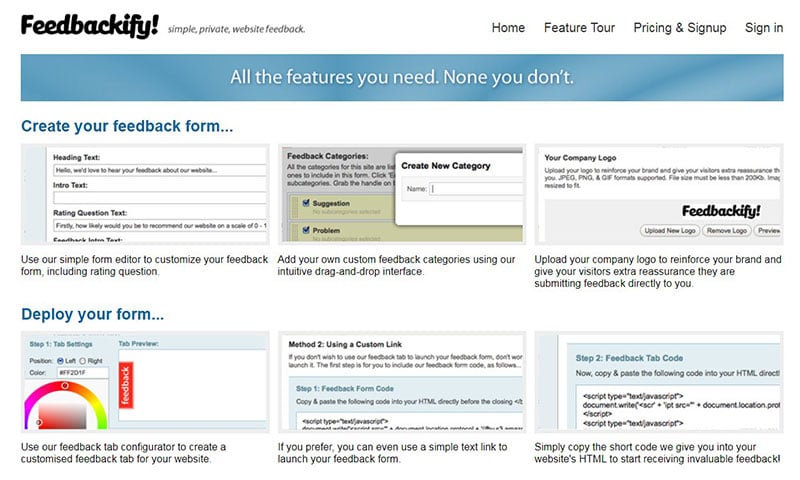
Task: Select the Left position radio button
Action: click(60, 361)
